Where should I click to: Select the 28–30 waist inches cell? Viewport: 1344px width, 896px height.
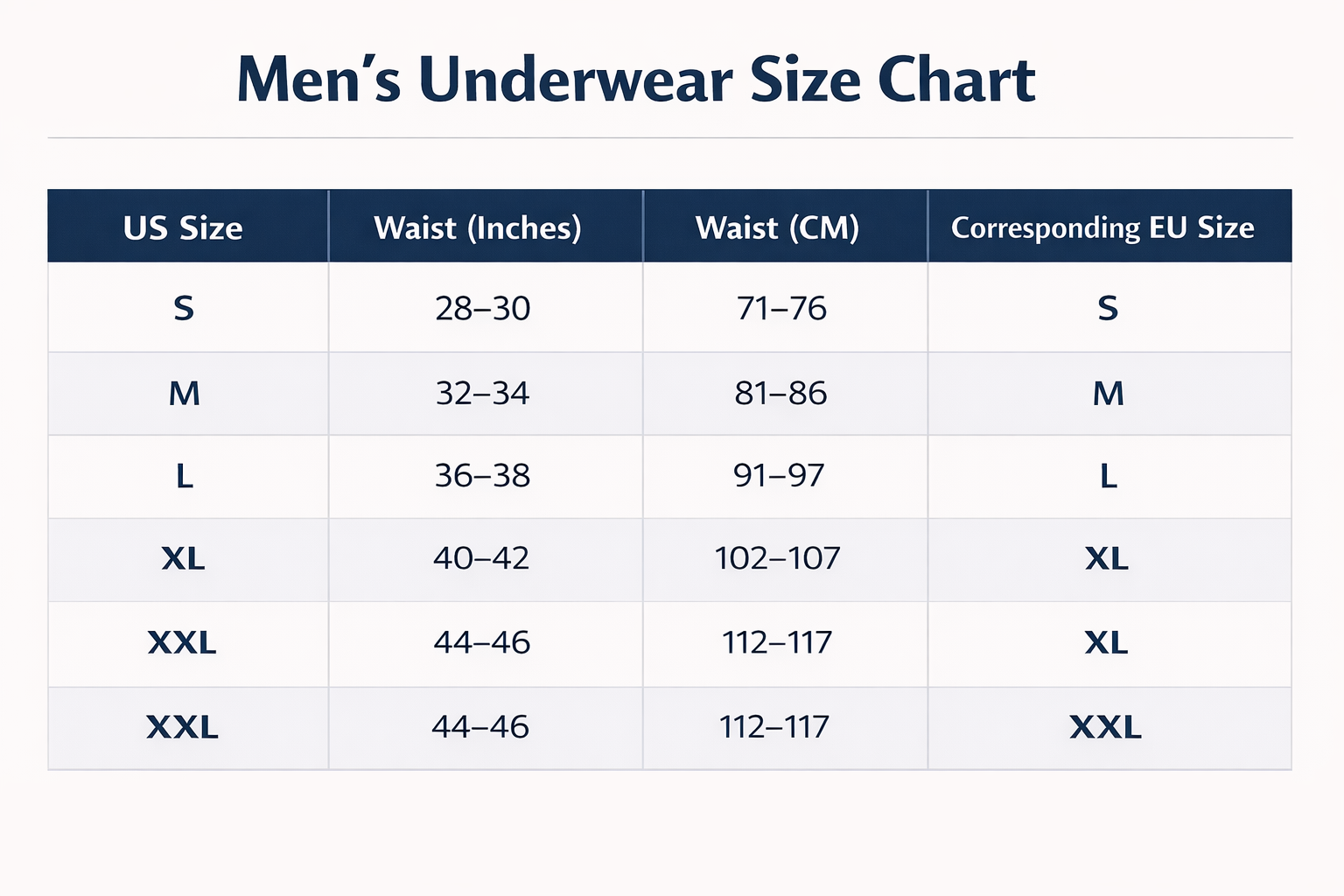482,308
